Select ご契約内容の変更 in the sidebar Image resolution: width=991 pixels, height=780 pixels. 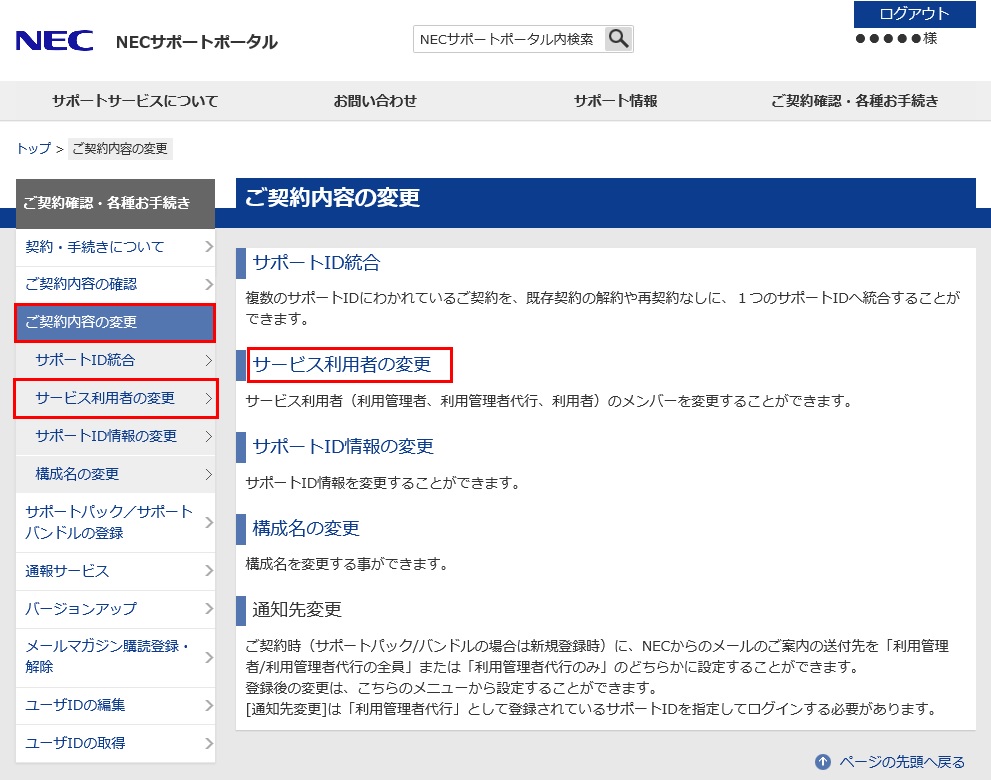click(81, 322)
